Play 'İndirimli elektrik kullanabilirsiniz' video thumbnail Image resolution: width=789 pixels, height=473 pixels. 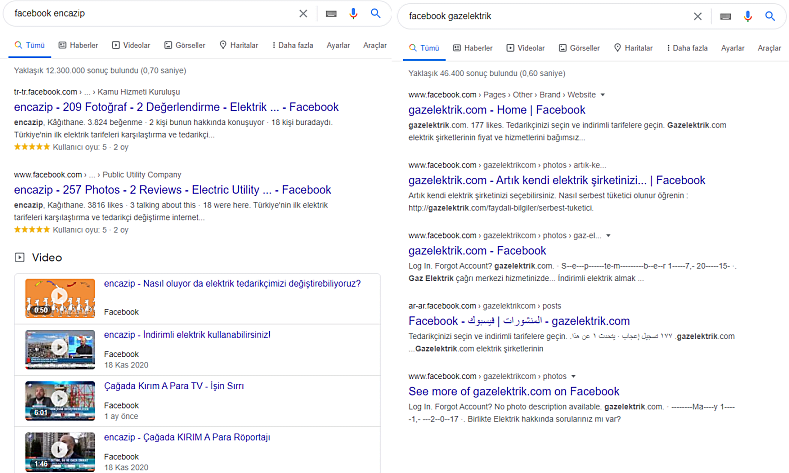tap(60, 349)
